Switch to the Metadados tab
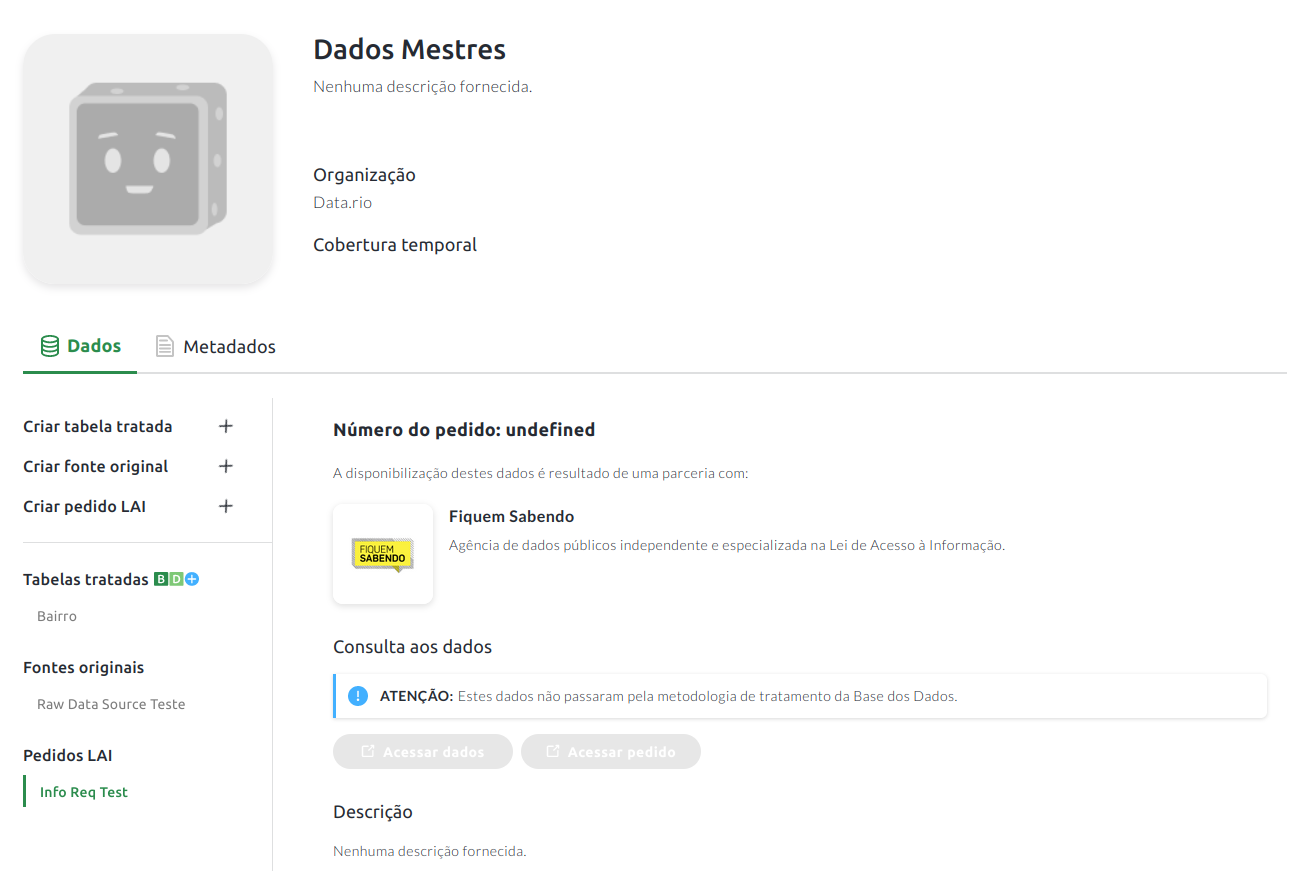Screen dimensions: 1310x871 pos(216,347)
